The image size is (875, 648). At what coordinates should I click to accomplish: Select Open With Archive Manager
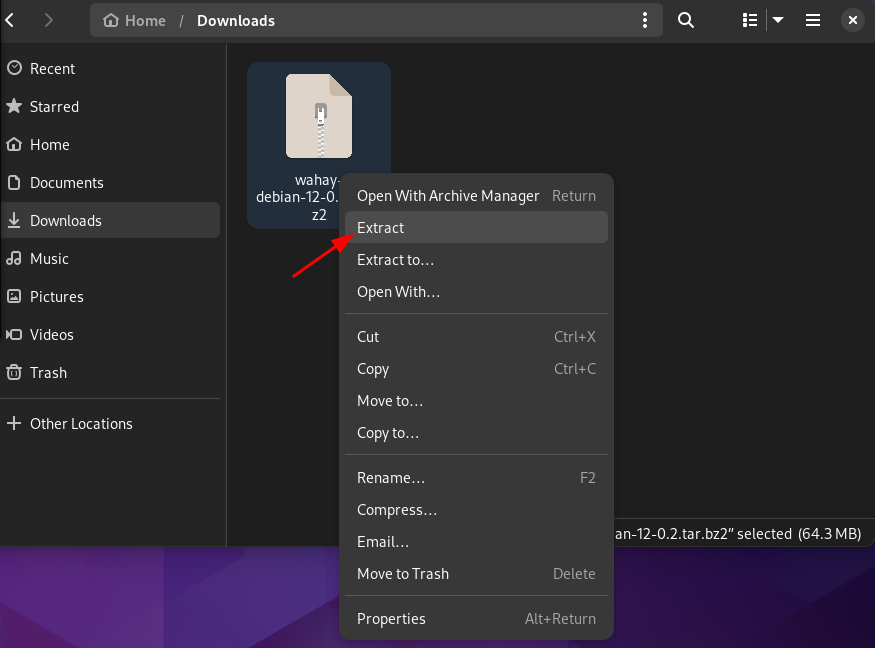(x=448, y=196)
